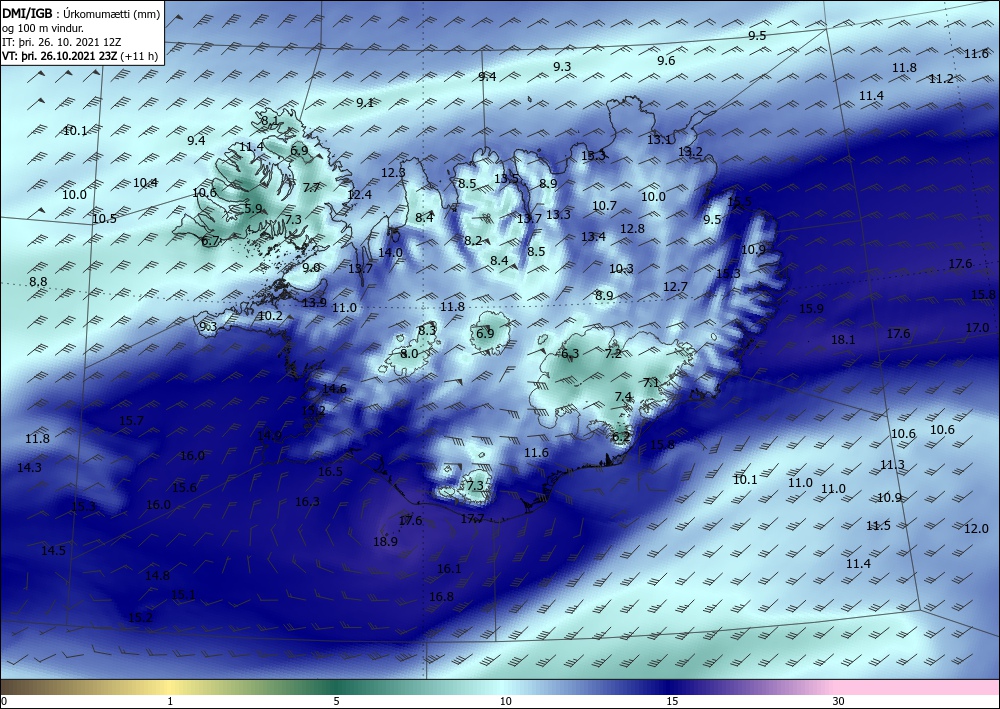Click the 17.0 value at the right edge
The width and height of the screenshot is (1000, 709).
pyautogui.click(x=977, y=327)
